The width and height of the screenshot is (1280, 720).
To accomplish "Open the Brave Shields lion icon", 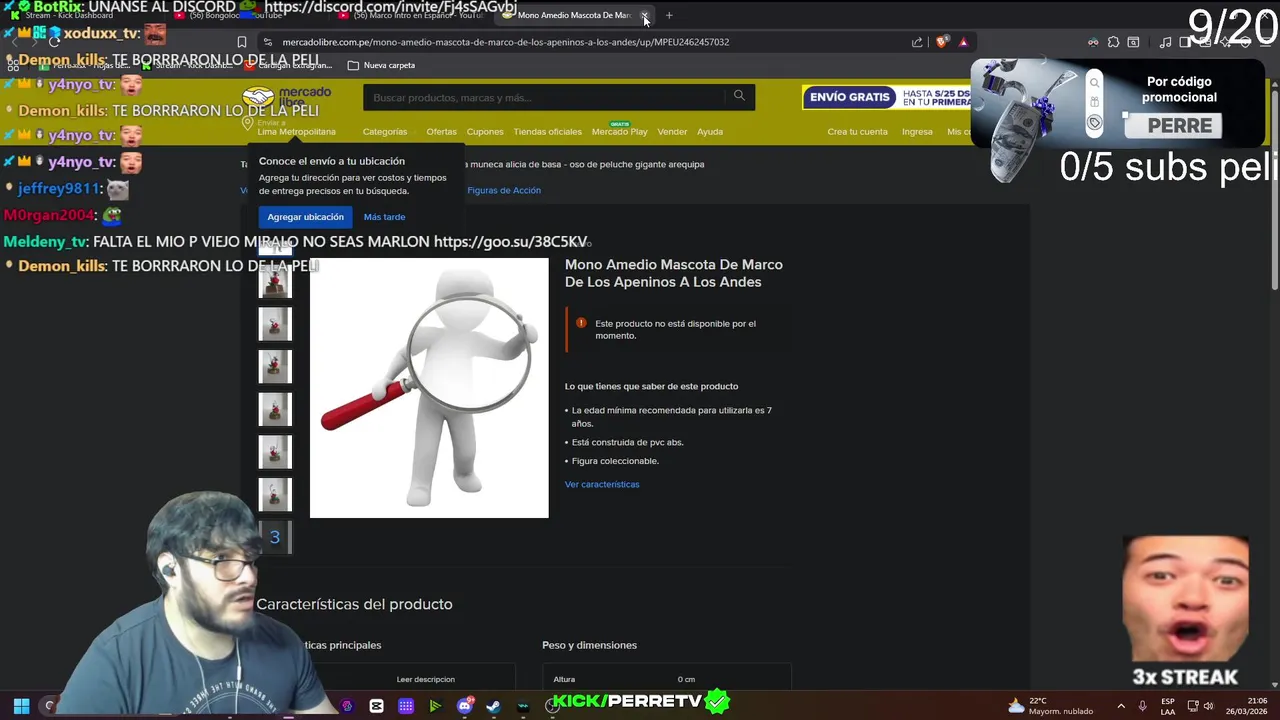I will click(941, 42).
